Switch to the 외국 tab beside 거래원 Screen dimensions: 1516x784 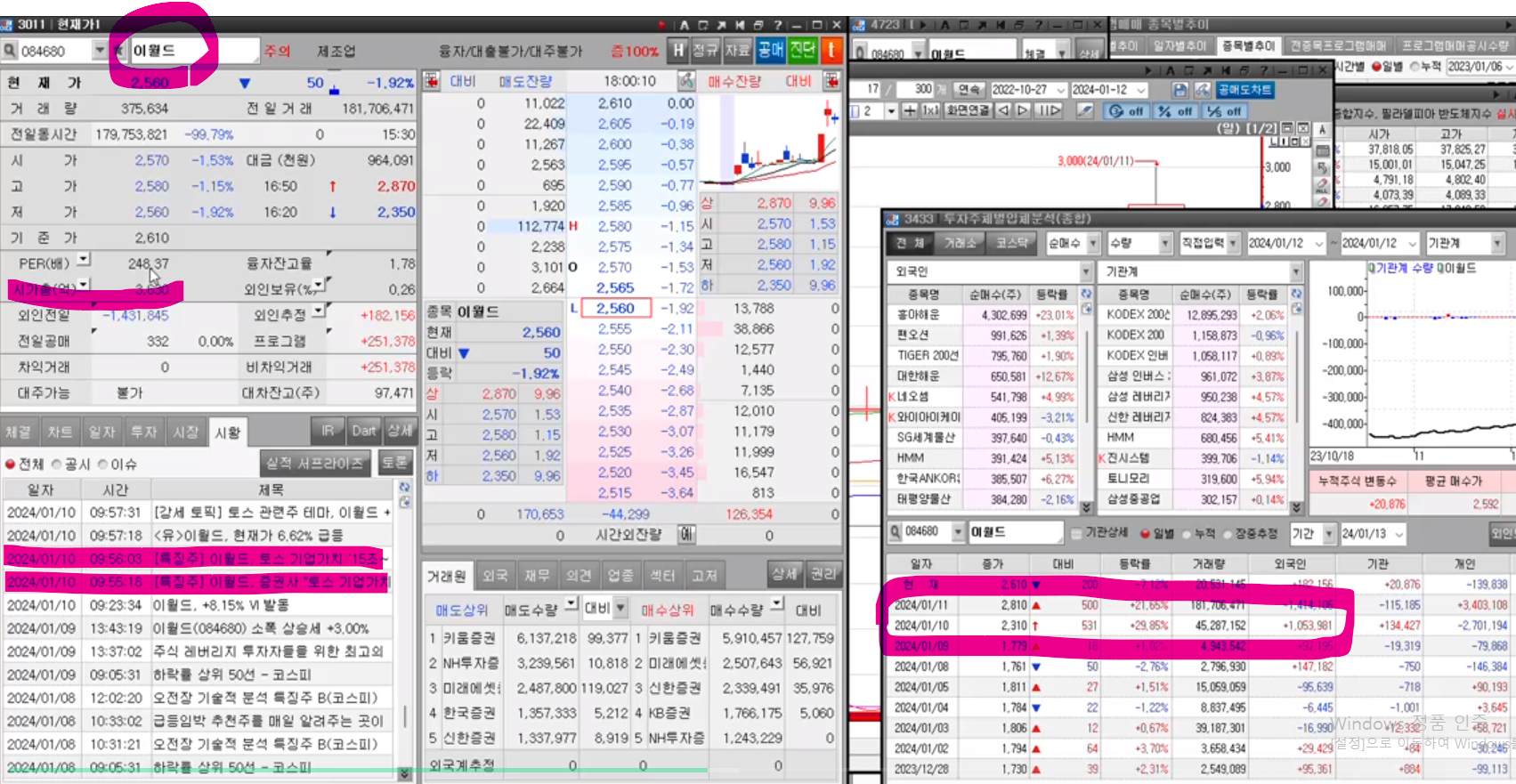coord(495,575)
